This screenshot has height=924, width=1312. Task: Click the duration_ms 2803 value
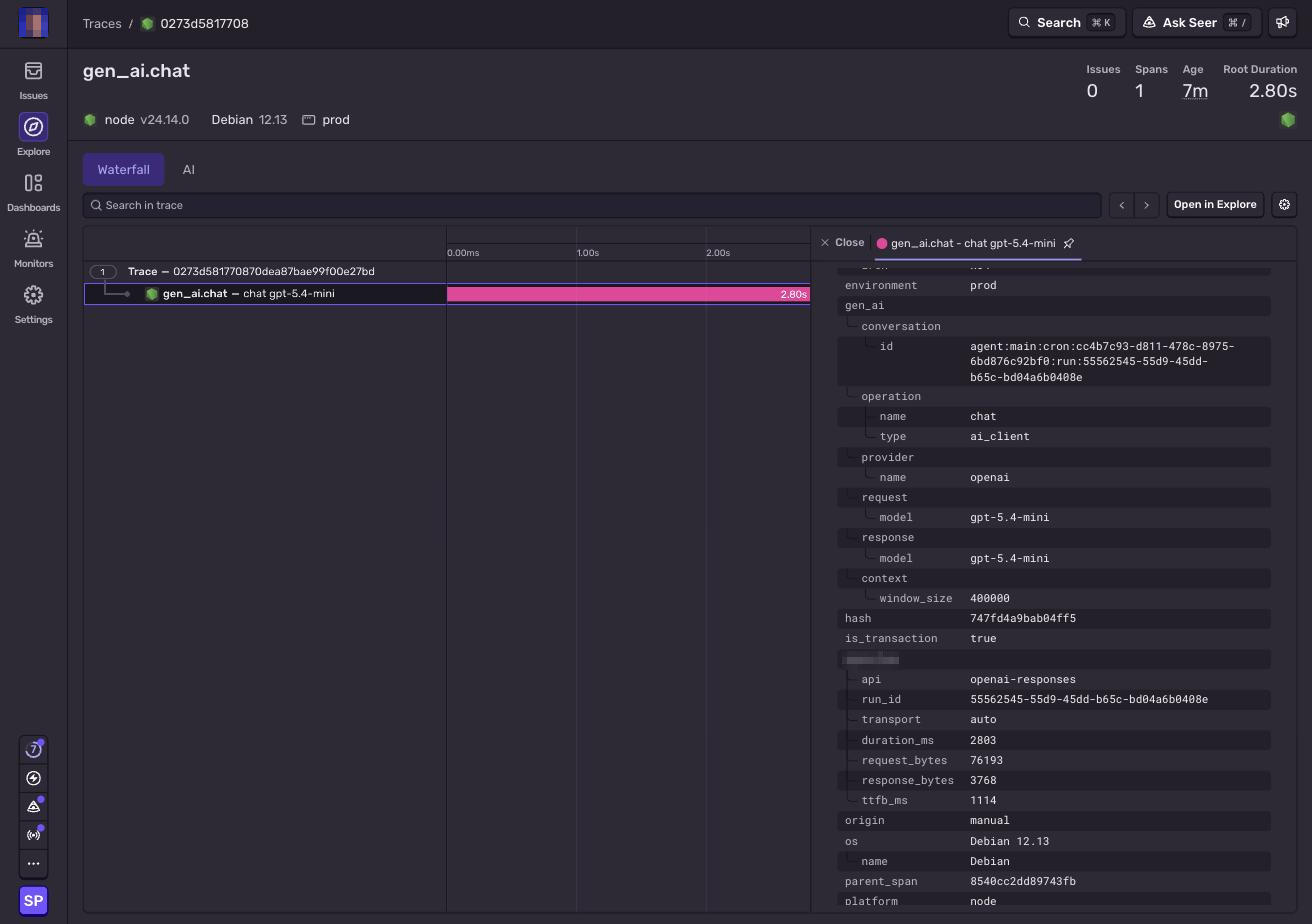[x=983, y=740]
